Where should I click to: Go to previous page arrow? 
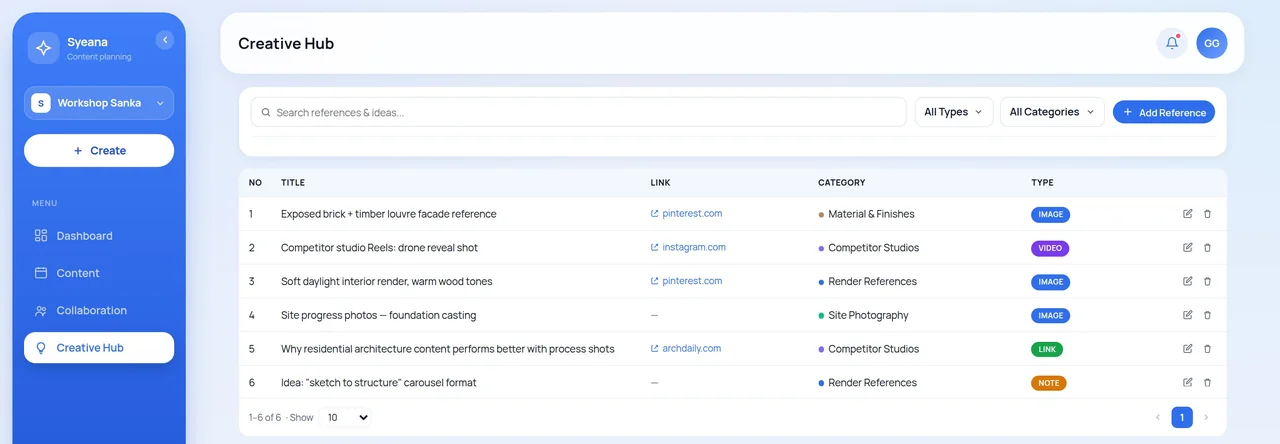tap(1158, 417)
